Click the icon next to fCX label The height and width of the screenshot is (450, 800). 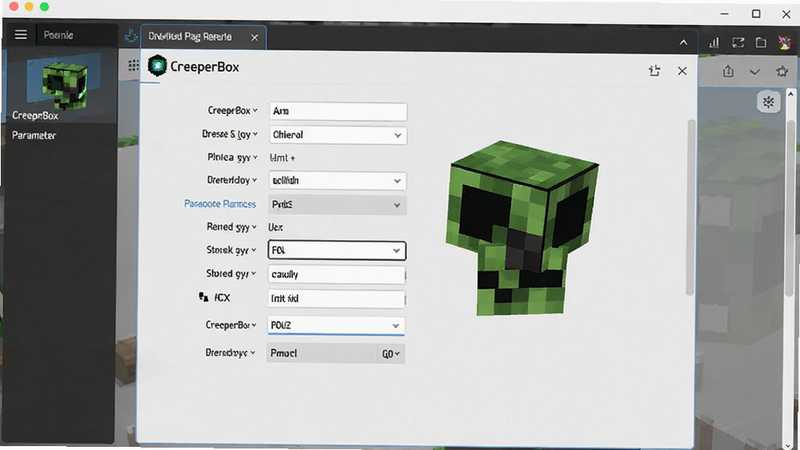click(204, 297)
